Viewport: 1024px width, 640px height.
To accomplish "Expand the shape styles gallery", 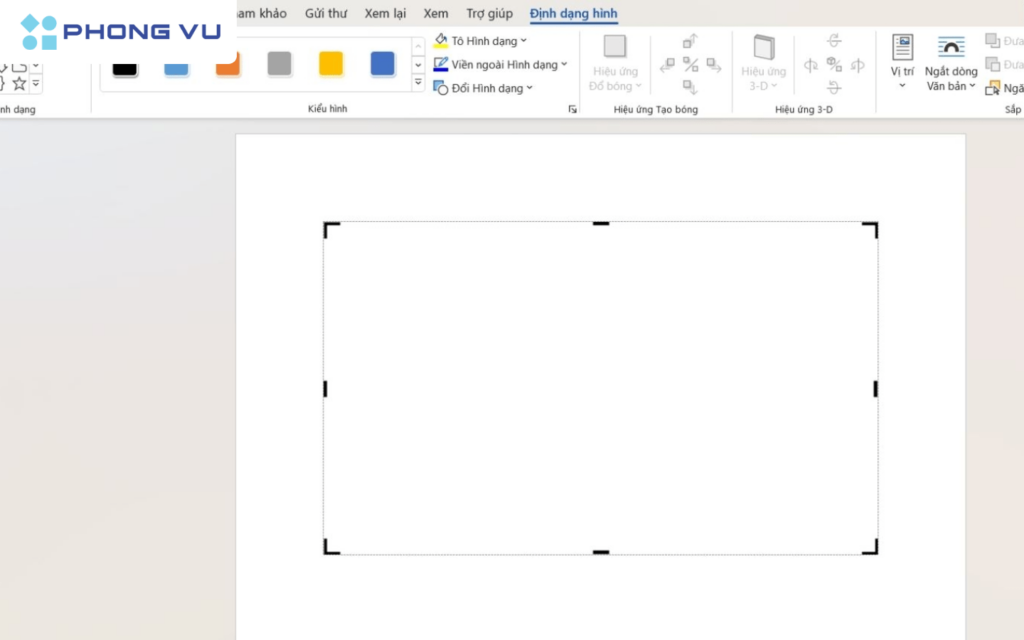I will pos(418,84).
